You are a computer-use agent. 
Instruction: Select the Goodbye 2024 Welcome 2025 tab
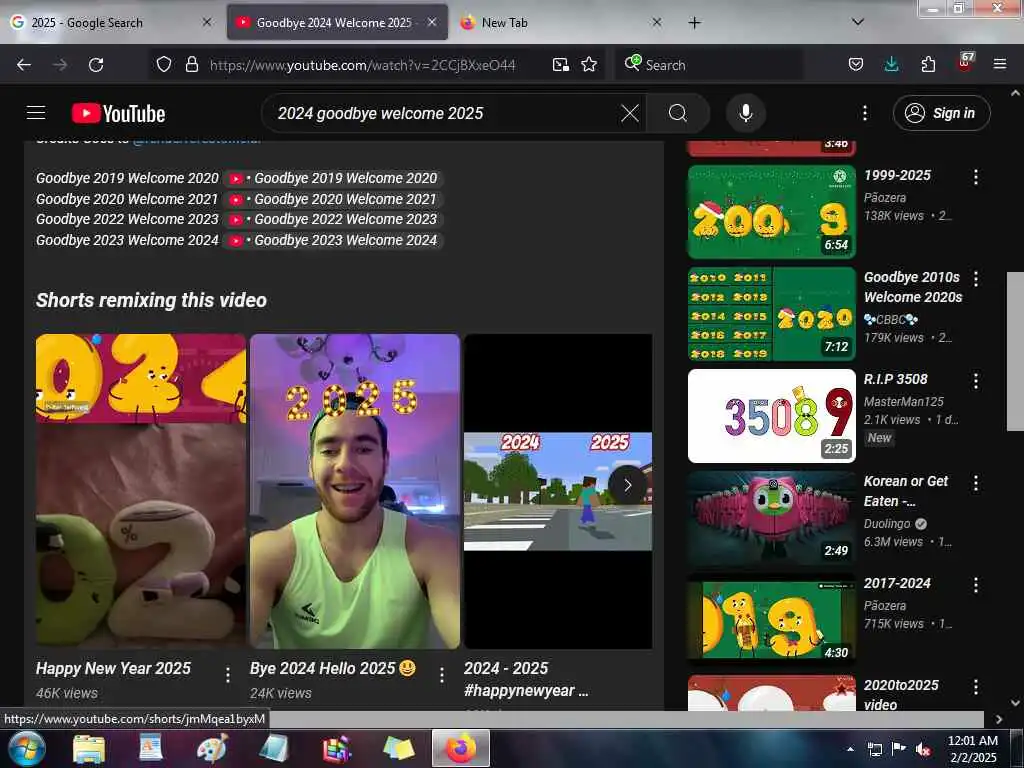pos(337,23)
